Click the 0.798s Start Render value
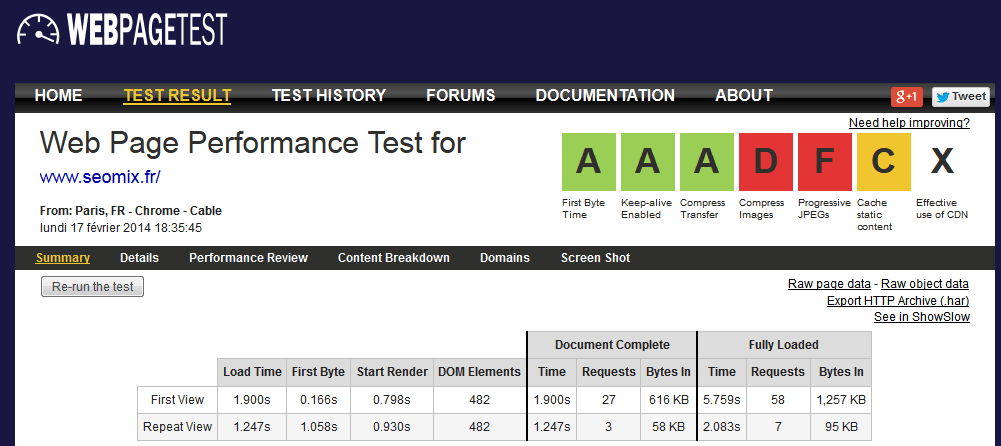The width and height of the screenshot is (1001, 446). coord(392,400)
